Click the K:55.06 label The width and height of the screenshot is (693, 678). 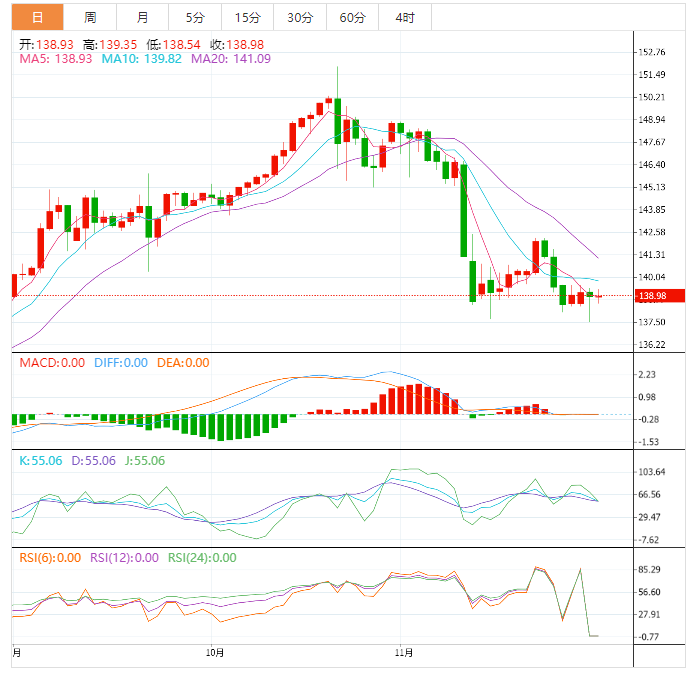41,461
